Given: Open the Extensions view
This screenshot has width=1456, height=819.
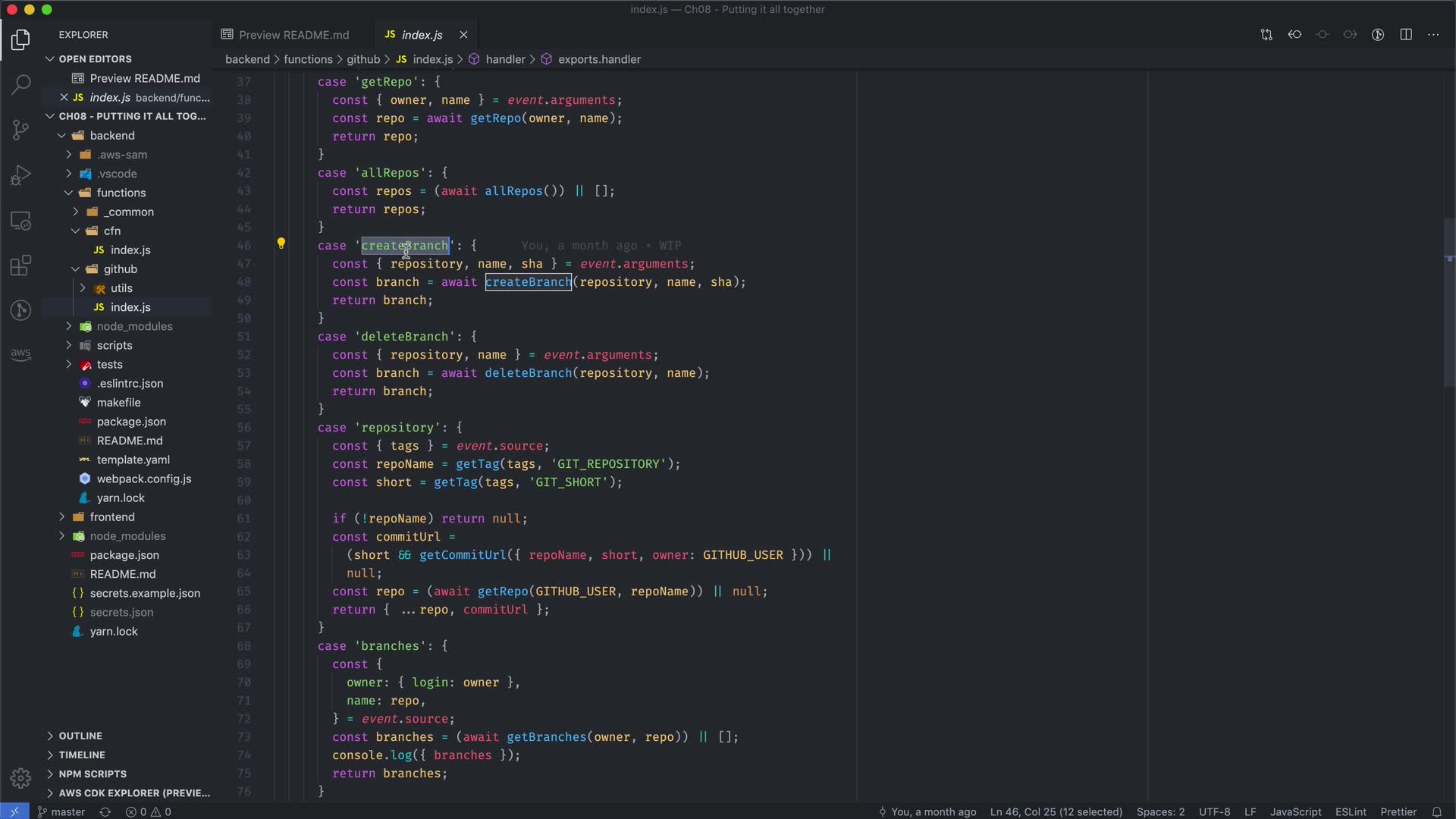Looking at the screenshot, I should (x=21, y=265).
